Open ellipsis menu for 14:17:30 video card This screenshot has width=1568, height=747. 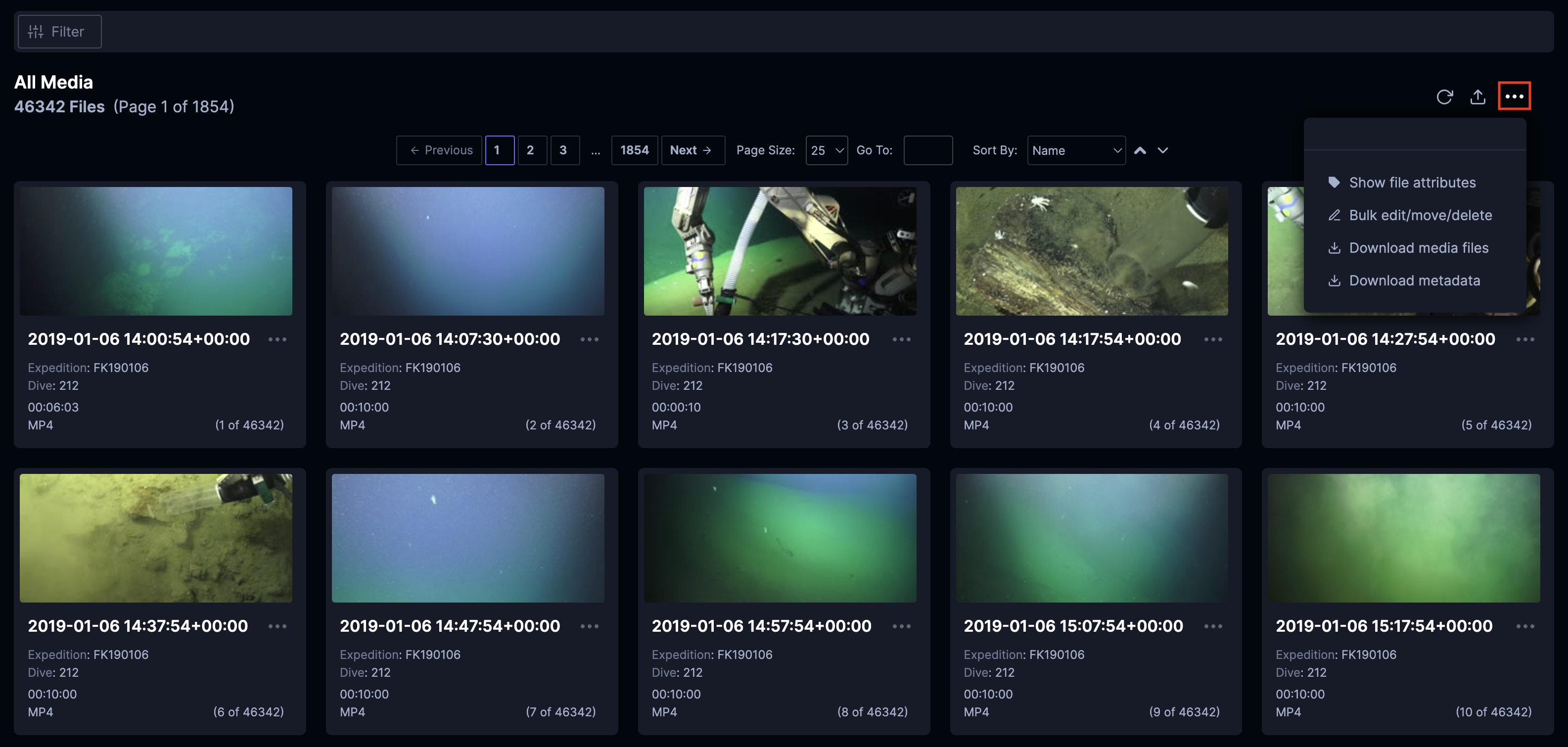901,339
